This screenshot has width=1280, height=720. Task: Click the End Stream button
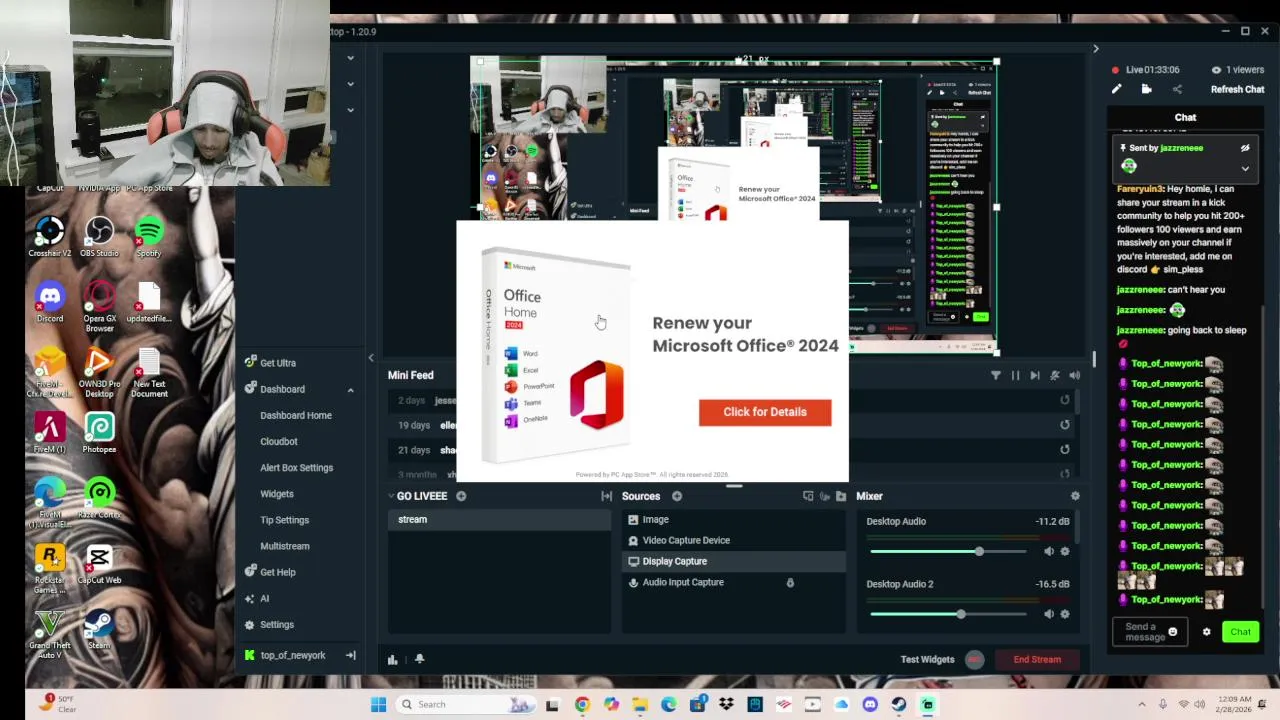click(1037, 659)
